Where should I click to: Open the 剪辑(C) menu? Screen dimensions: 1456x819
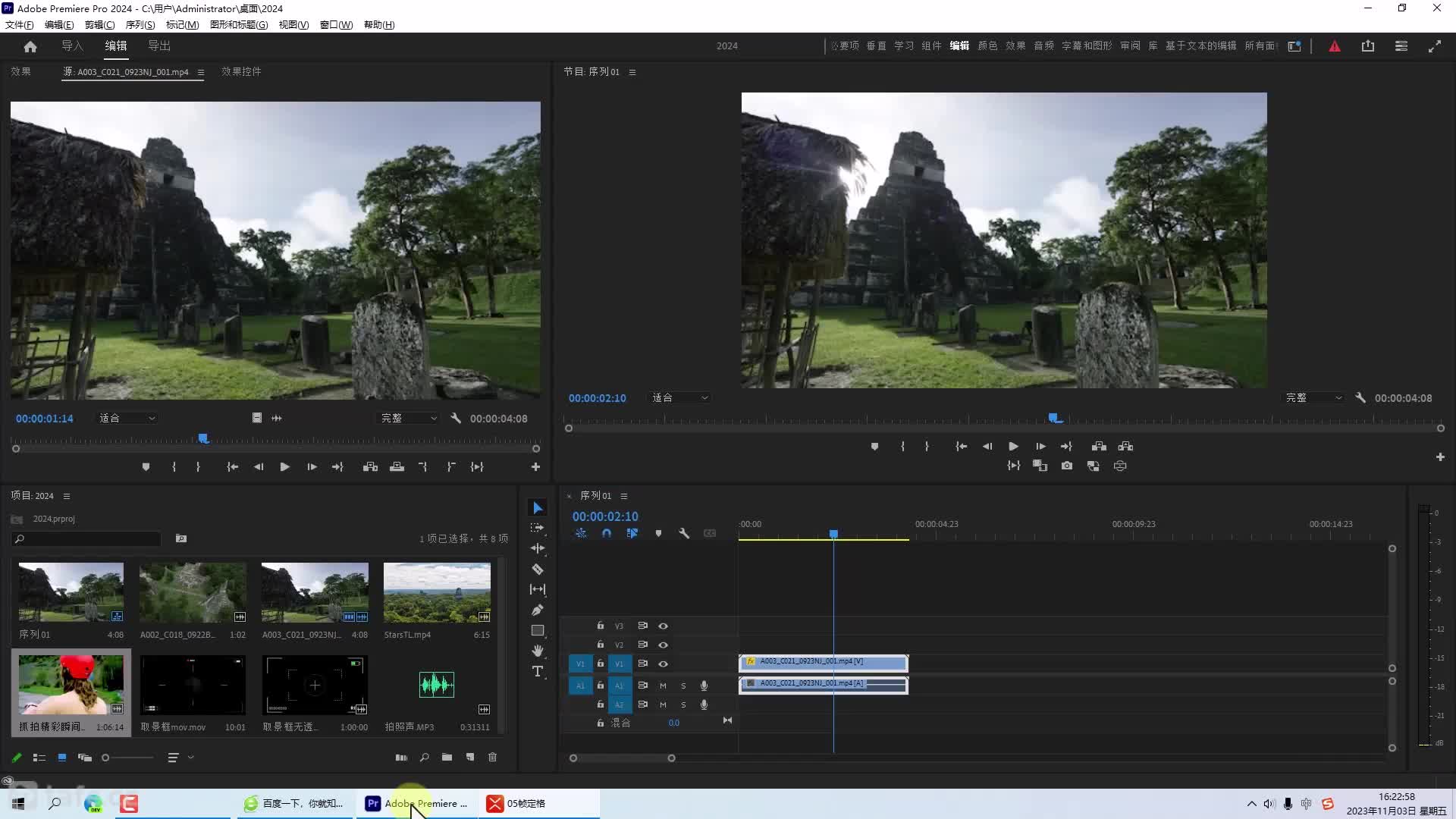[x=99, y=25]
